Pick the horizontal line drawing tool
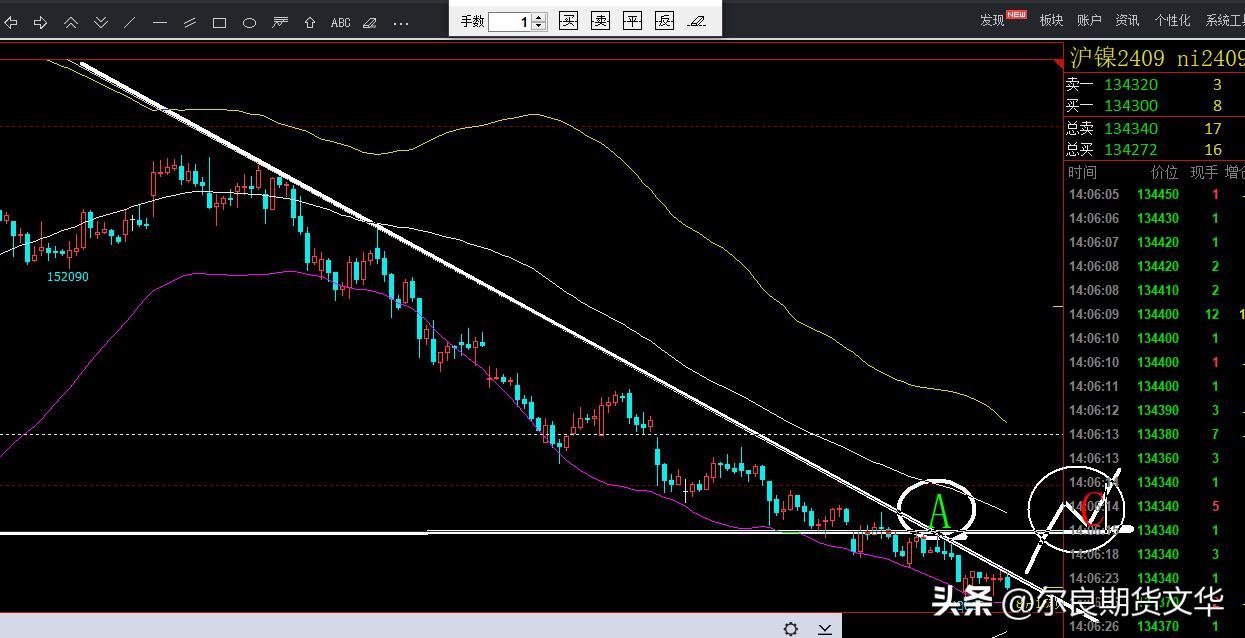 (160, 22)
